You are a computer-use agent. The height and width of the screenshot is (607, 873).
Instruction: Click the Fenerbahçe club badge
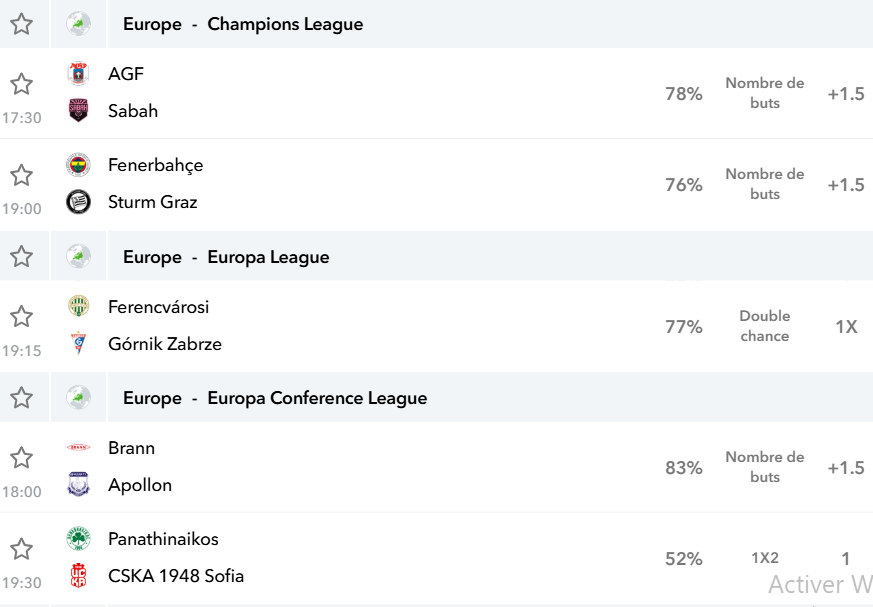point(79,165)
